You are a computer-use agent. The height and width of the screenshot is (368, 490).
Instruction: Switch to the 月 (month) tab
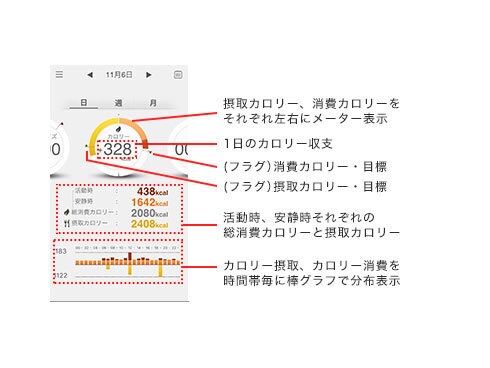click(x=153, y=103)
